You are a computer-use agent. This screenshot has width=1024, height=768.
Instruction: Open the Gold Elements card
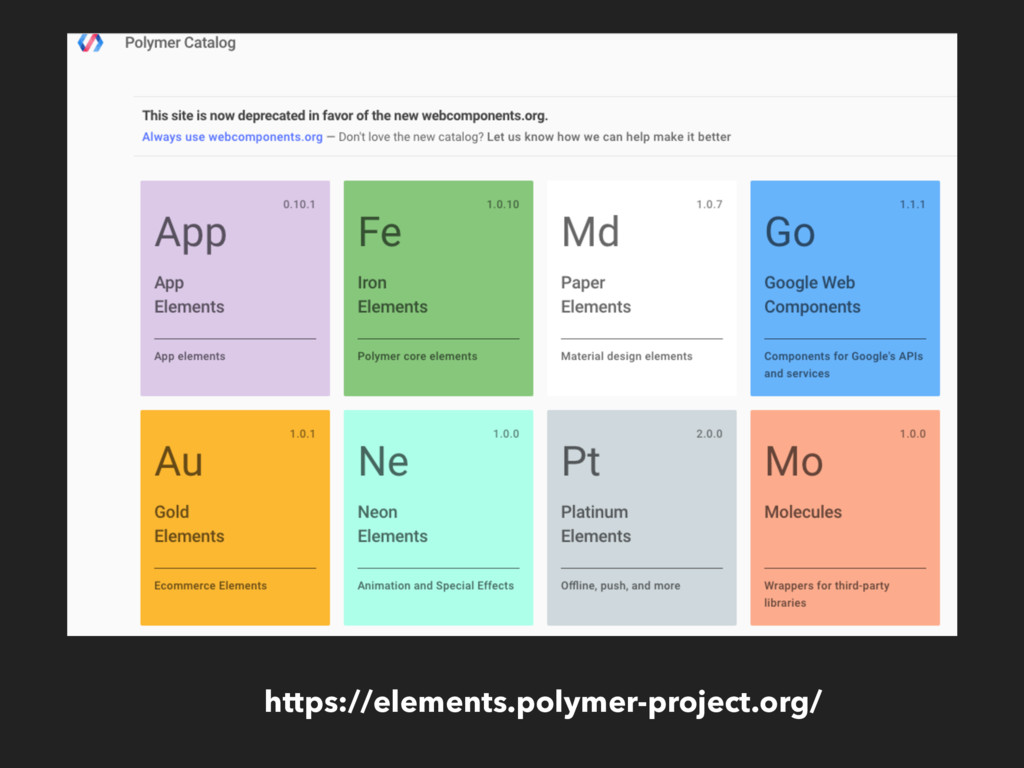click(x=235, y=517)
